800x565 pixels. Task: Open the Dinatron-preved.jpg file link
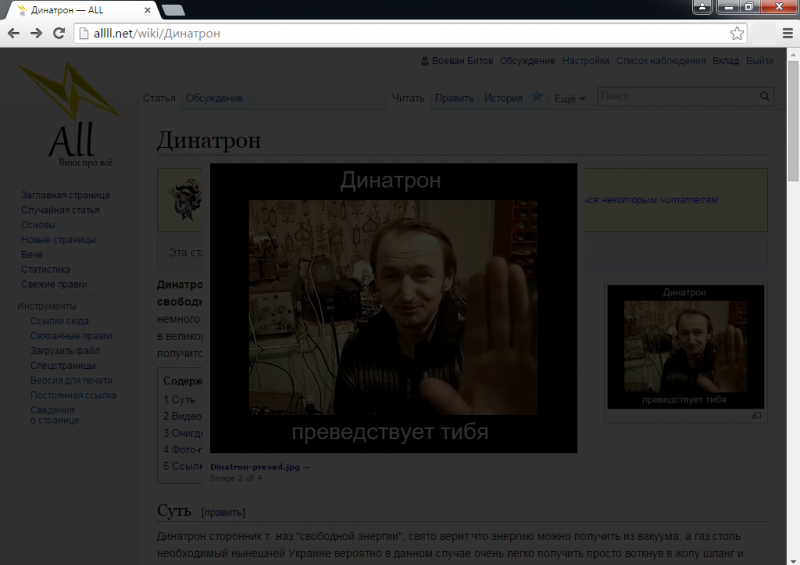click(x=255, y=466)
